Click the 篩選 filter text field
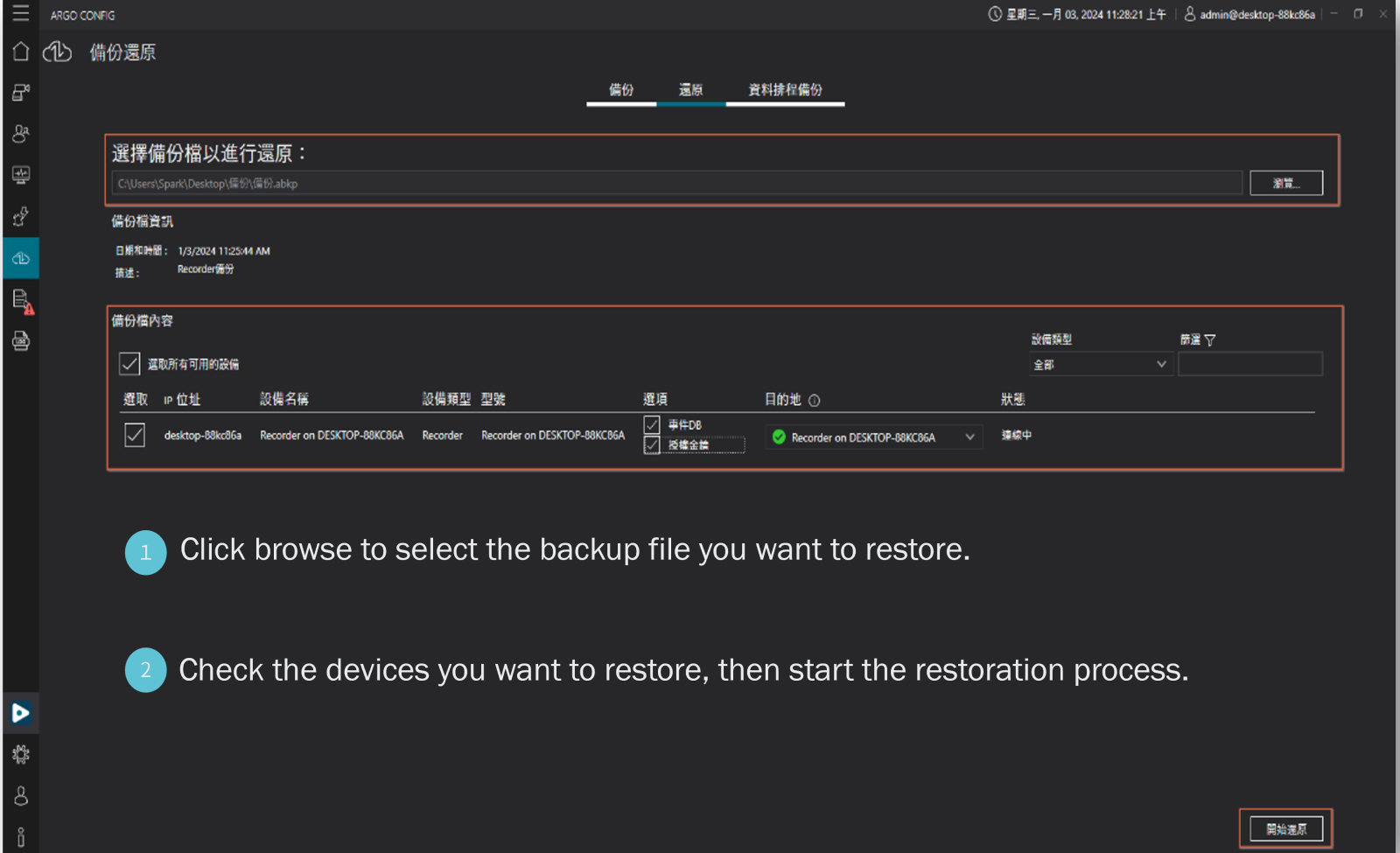 pos(1249,364)
